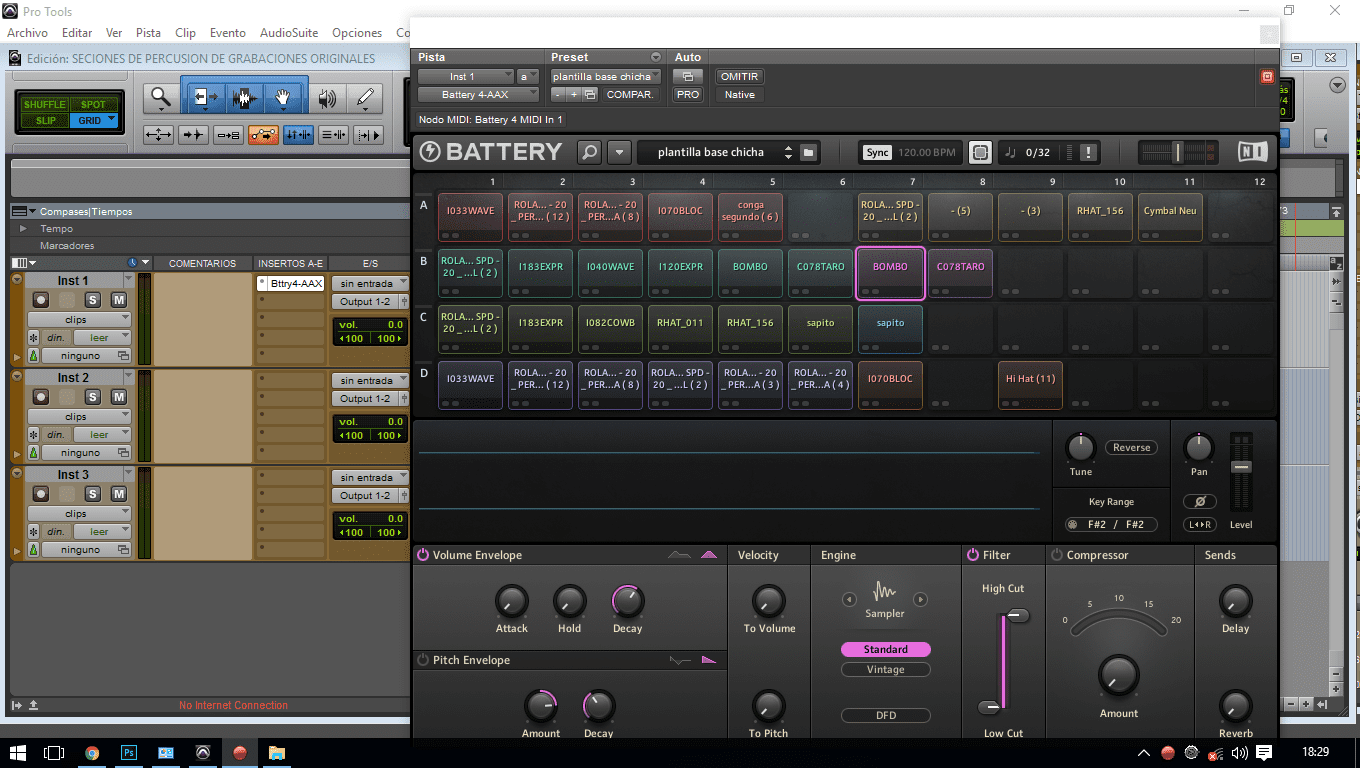Open the Pista menu
Viewport: 1360px width, 768px height.
coord(148,33)
